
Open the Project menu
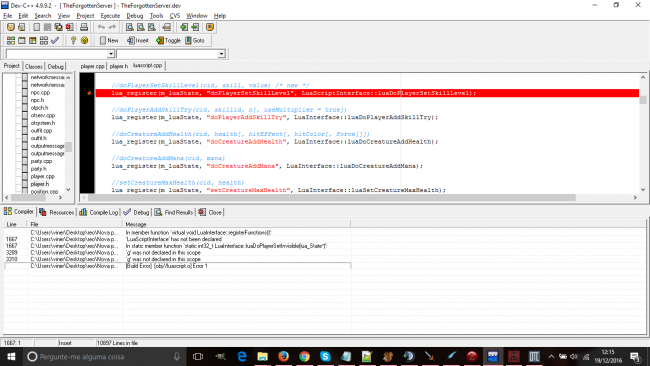point(85,16)
